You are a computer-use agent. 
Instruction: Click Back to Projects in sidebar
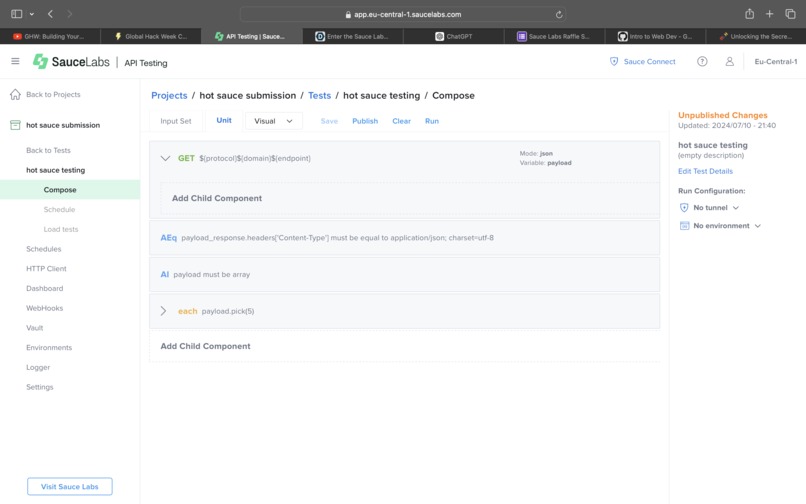coord(53,94)
